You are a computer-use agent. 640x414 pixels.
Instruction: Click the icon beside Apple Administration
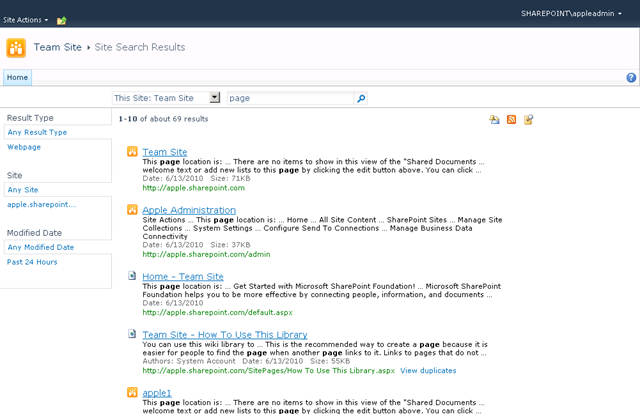coord(132,209)
